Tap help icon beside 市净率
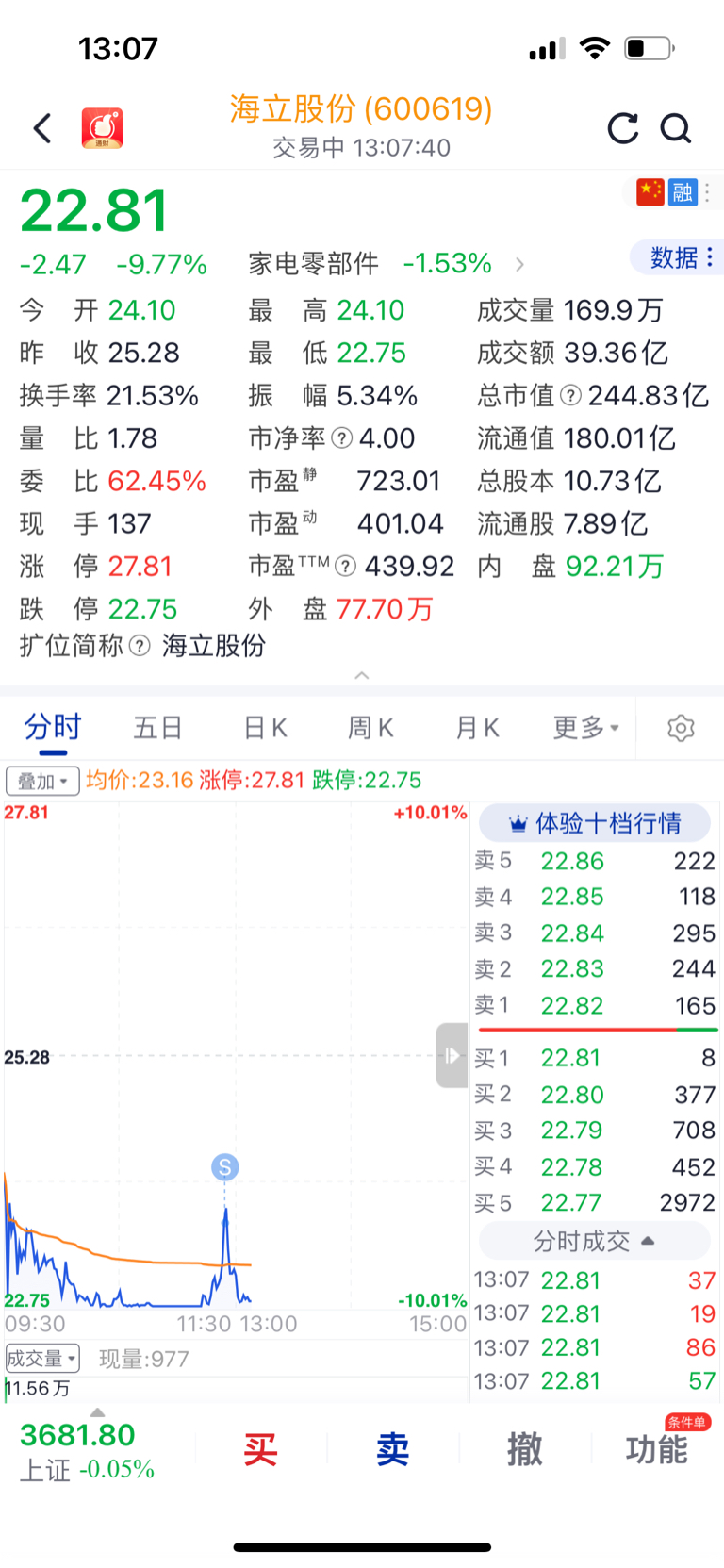 [x=342, y=438]
